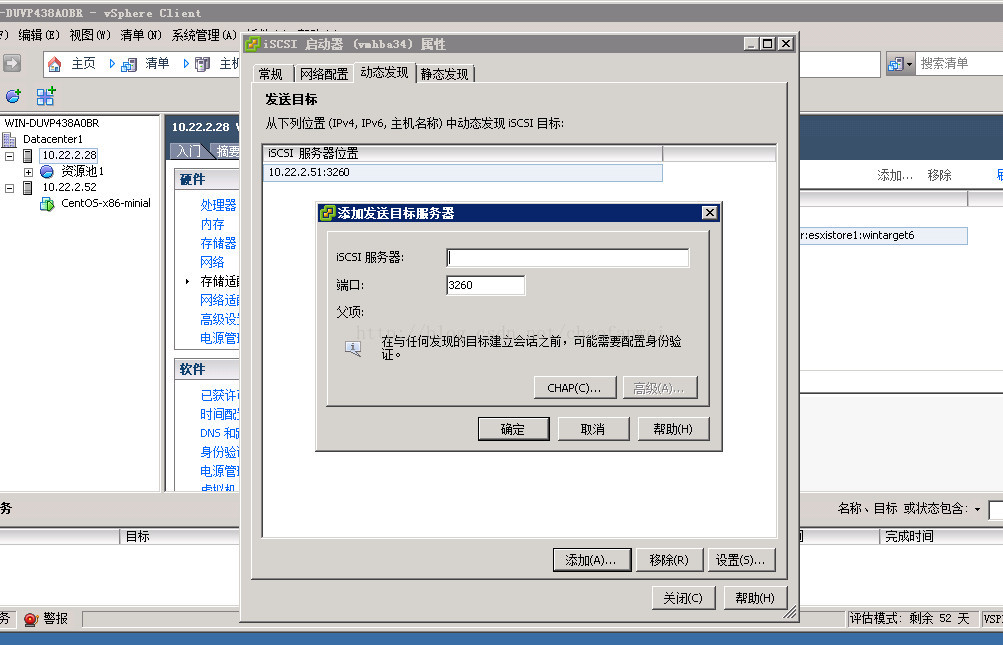Screen dimensions: 1003x645
Task: Switch to the 网络配置 tab
Action: pyautogui.click(x=324, y=74)
